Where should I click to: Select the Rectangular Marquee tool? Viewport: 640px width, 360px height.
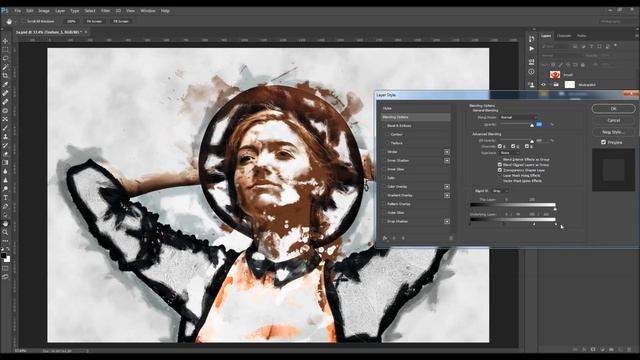(5, 49)
